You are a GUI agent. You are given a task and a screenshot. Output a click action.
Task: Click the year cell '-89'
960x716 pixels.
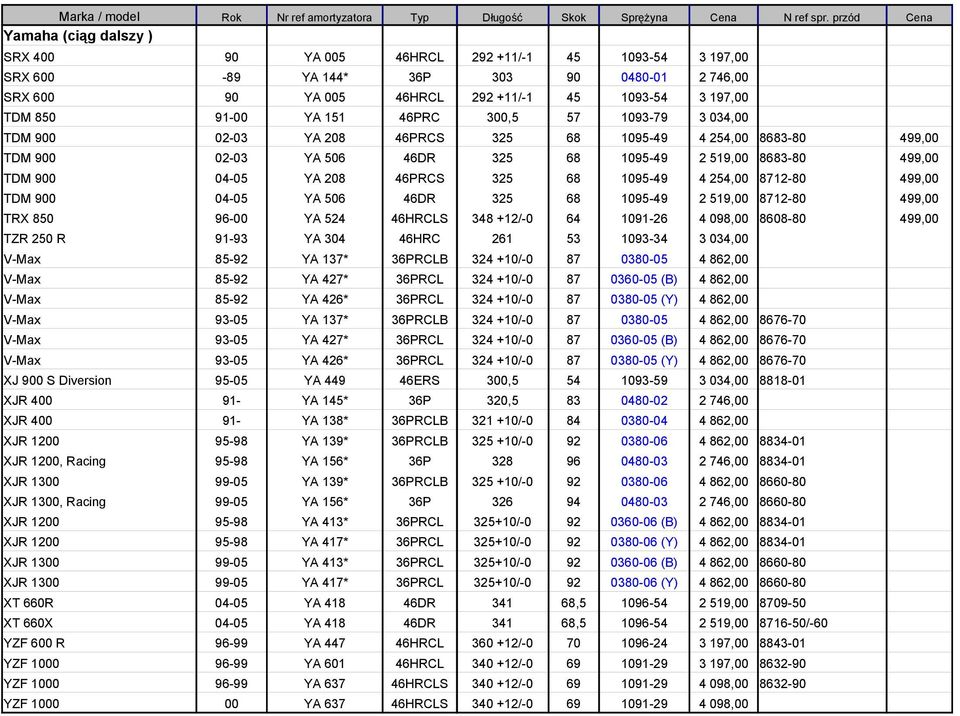point(231,77)
